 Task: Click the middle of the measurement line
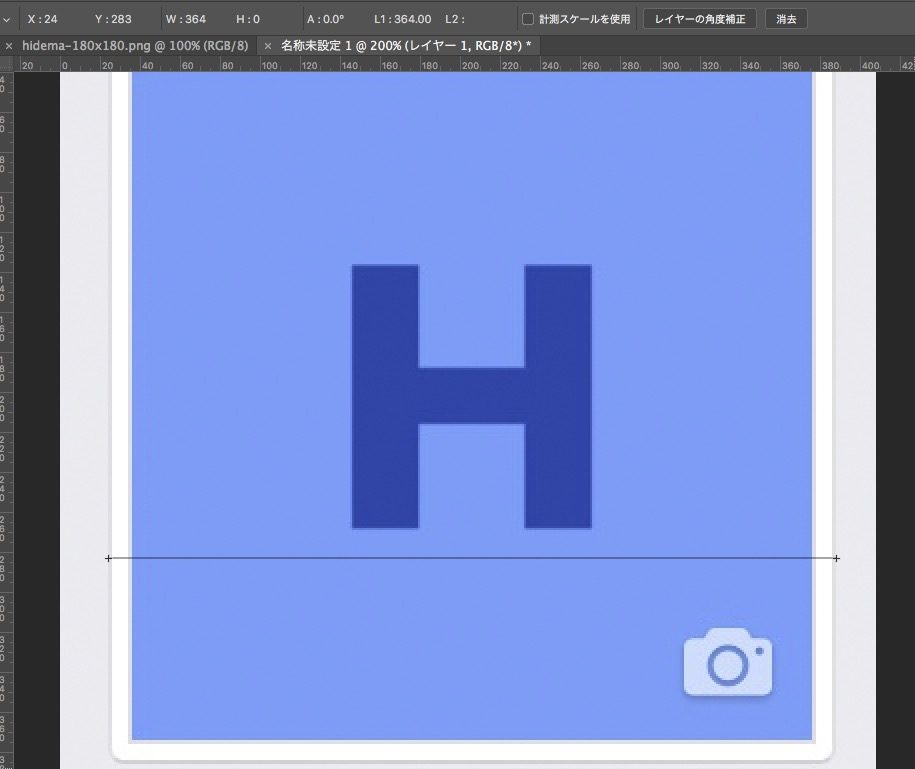point(472,558)
